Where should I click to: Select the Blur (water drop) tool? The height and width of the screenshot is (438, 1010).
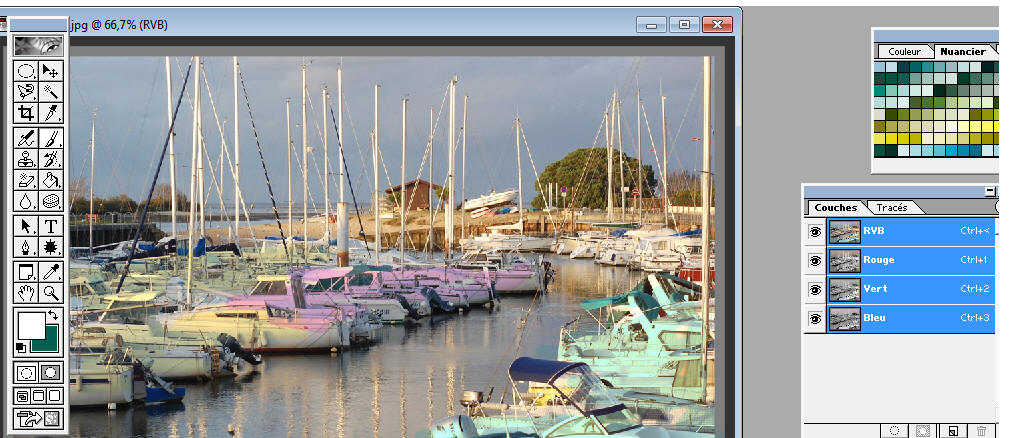[x=26, y=200]
